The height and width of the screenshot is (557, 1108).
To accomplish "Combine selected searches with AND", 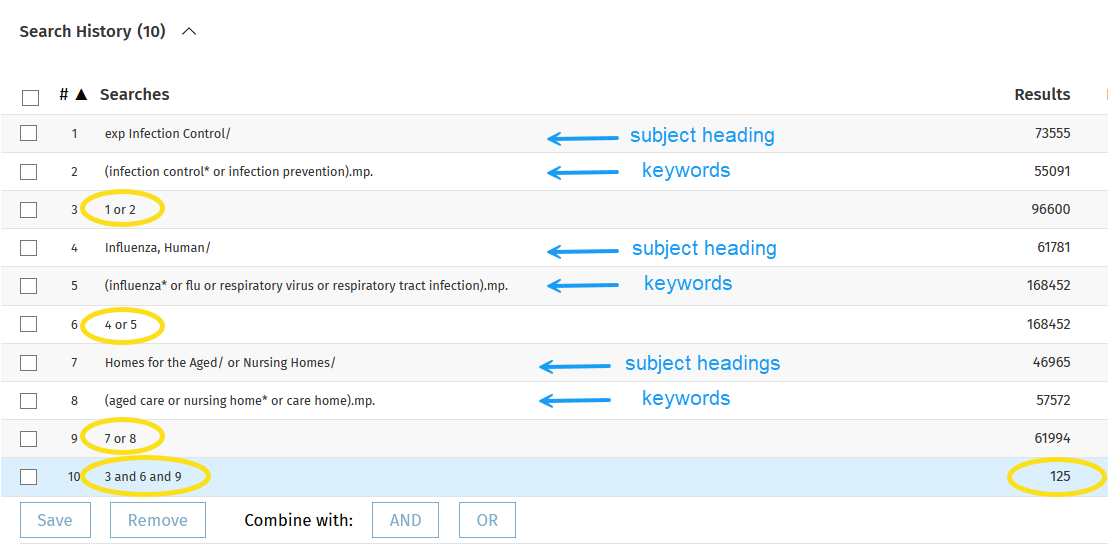I will tap(405, 520).
